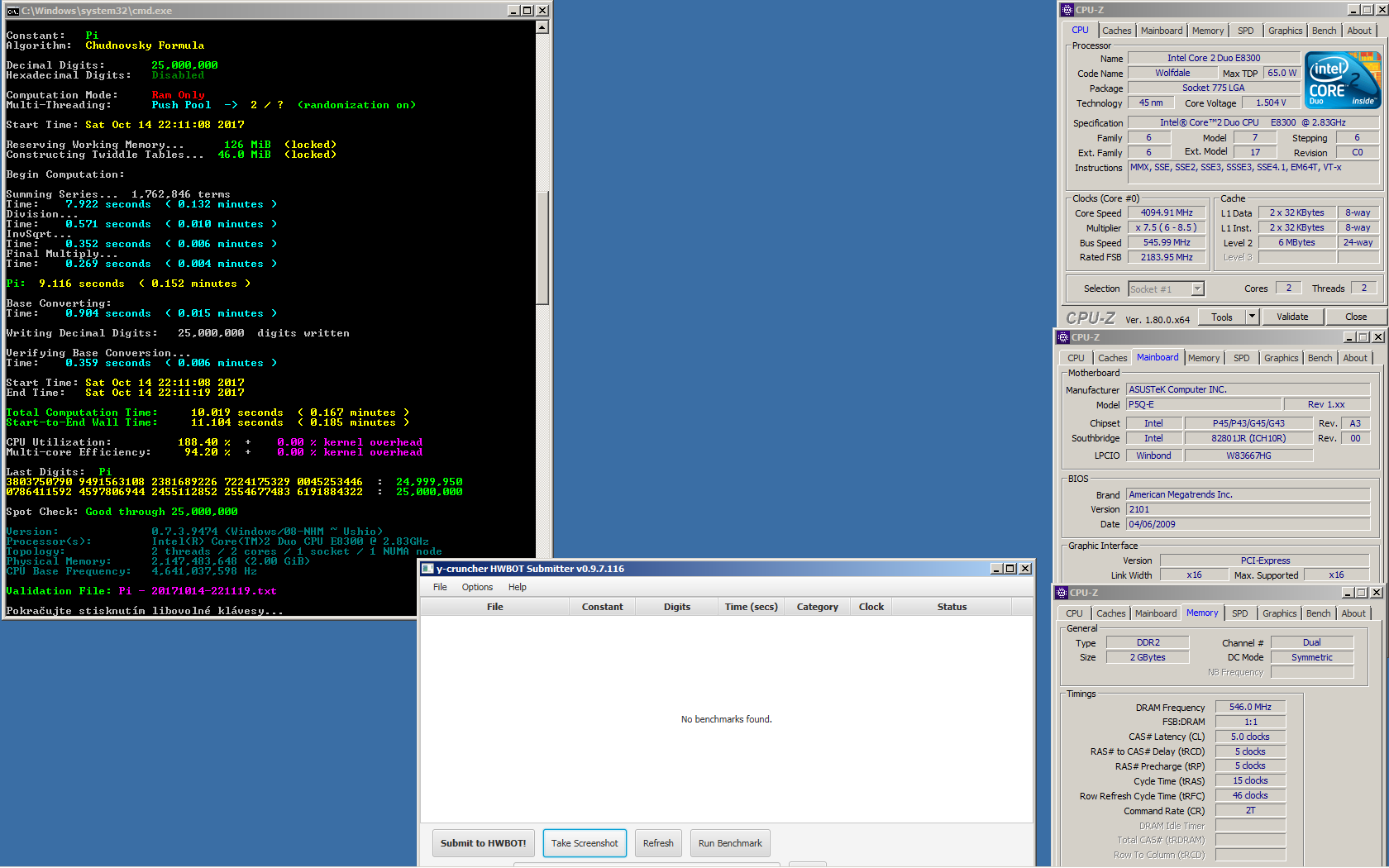This screenshot has height=868, width=1389.
Task: Select Mainboard tab in the Memory CPU-Z window
Action: 1155,613
